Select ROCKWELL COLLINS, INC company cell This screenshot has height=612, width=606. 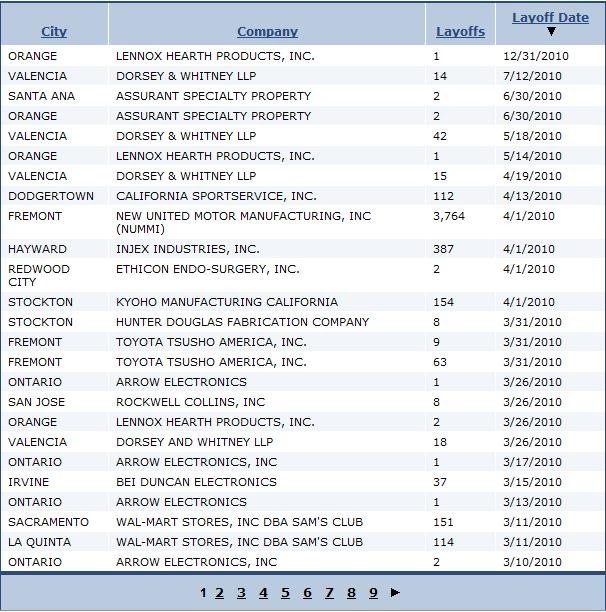[190, 402]
